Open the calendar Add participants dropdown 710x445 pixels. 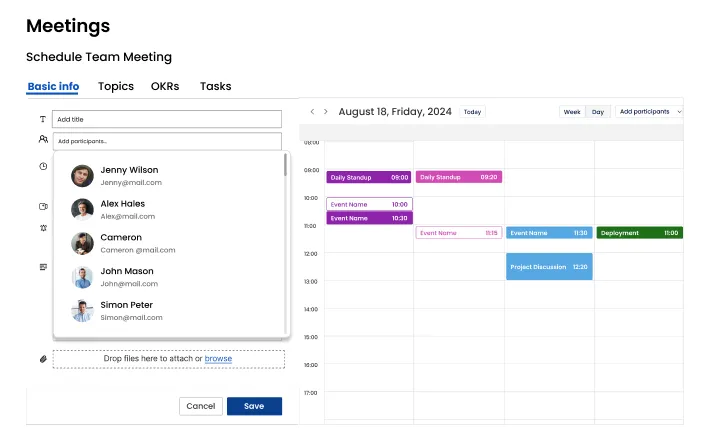[650, 112]
